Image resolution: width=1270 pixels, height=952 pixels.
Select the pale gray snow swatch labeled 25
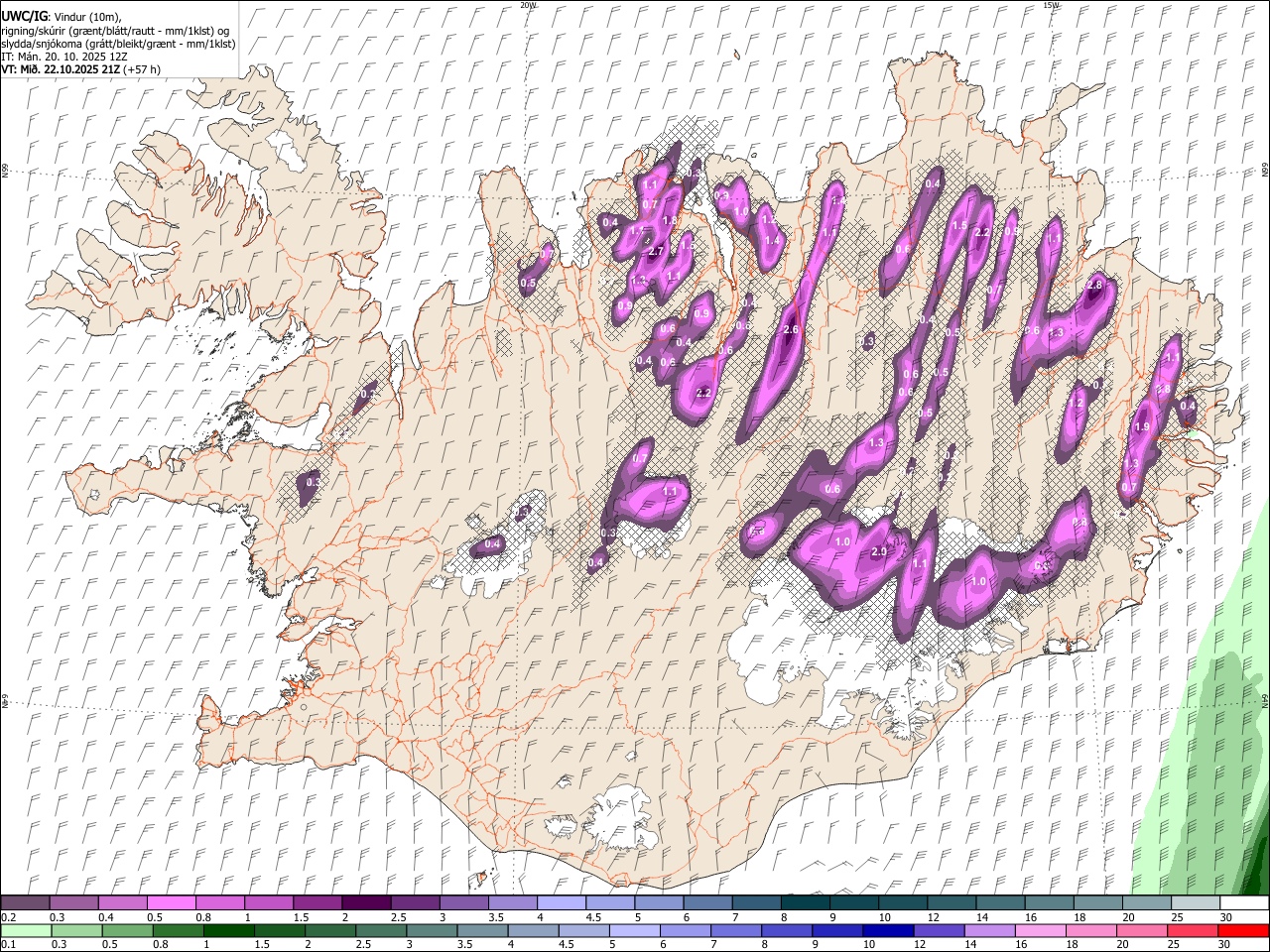pyautogui.click(x=1195, y=902)
